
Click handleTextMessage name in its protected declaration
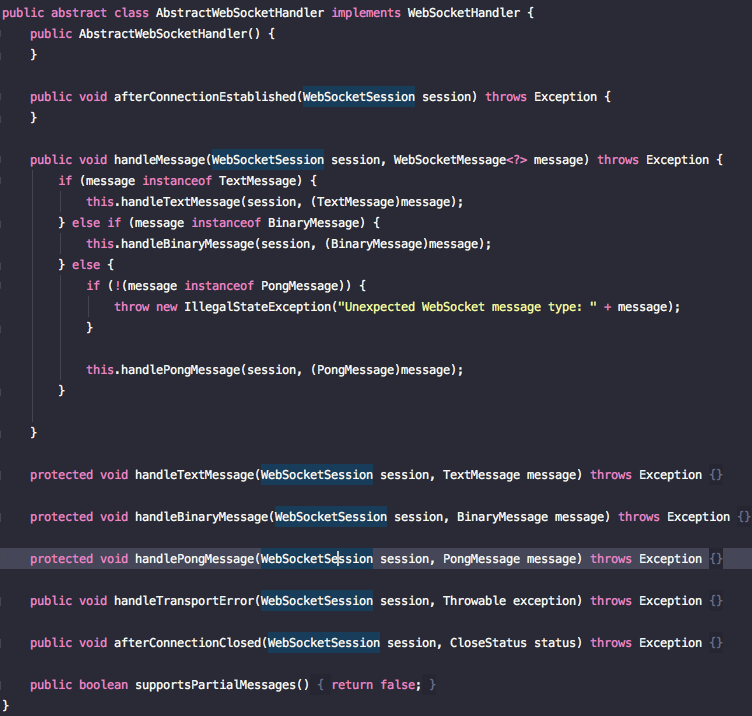tap(194, 475)
